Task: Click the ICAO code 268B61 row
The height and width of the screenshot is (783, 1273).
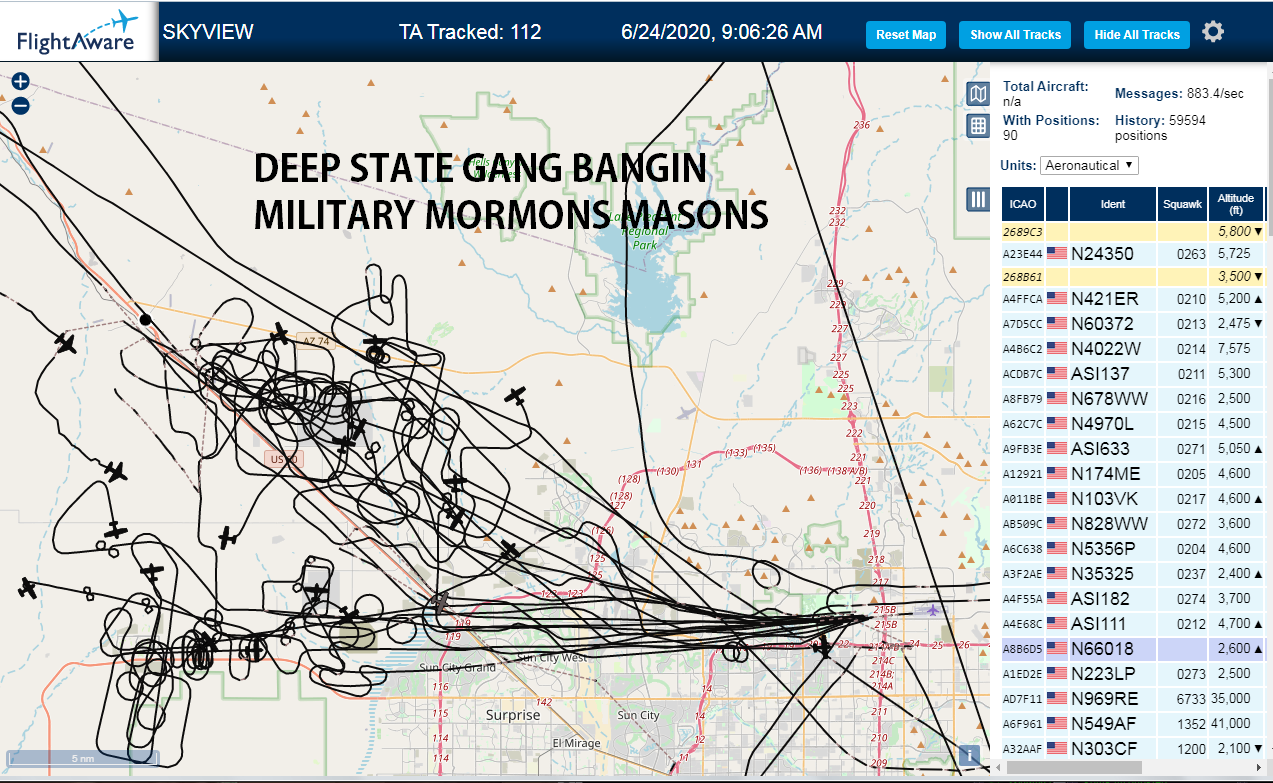Action: click(1134, 276)
